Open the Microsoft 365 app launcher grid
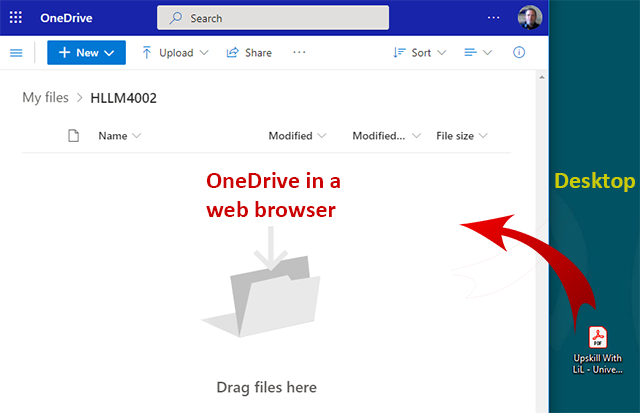The image size is (640, 413). [16, 18]
